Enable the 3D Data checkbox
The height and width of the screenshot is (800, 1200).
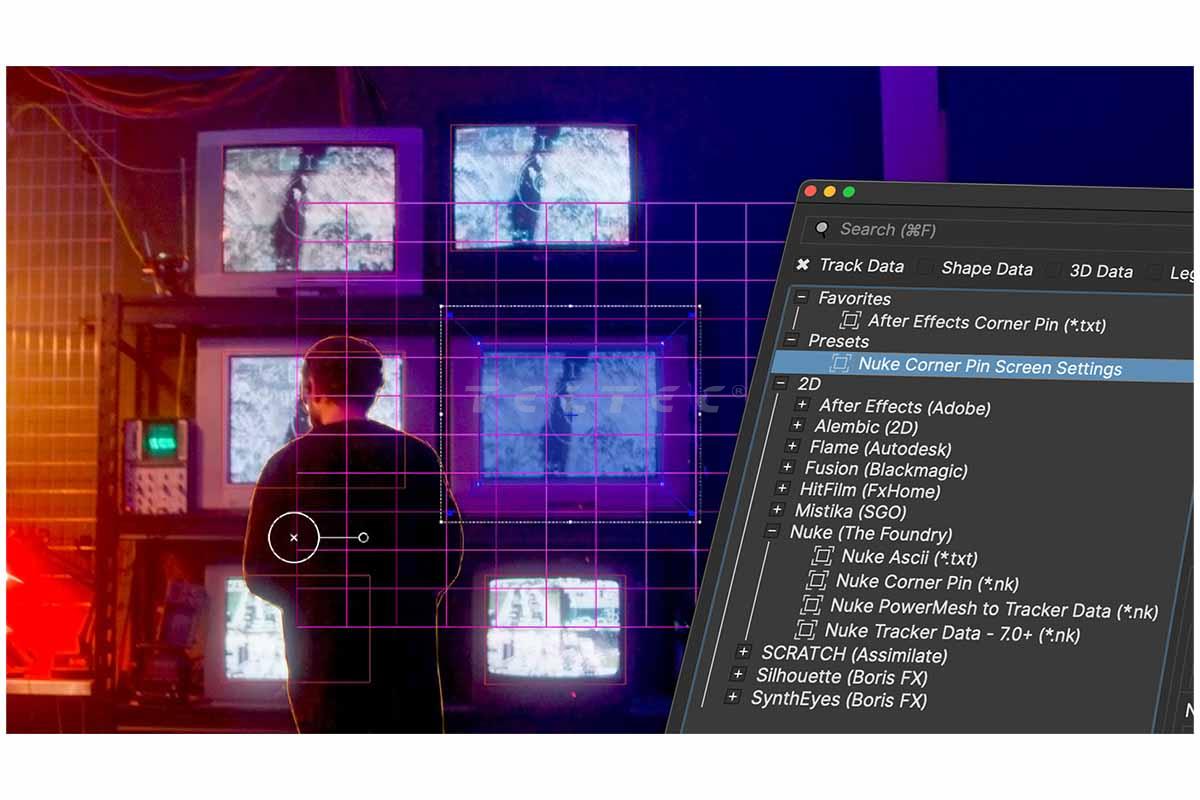[1053, 270]
